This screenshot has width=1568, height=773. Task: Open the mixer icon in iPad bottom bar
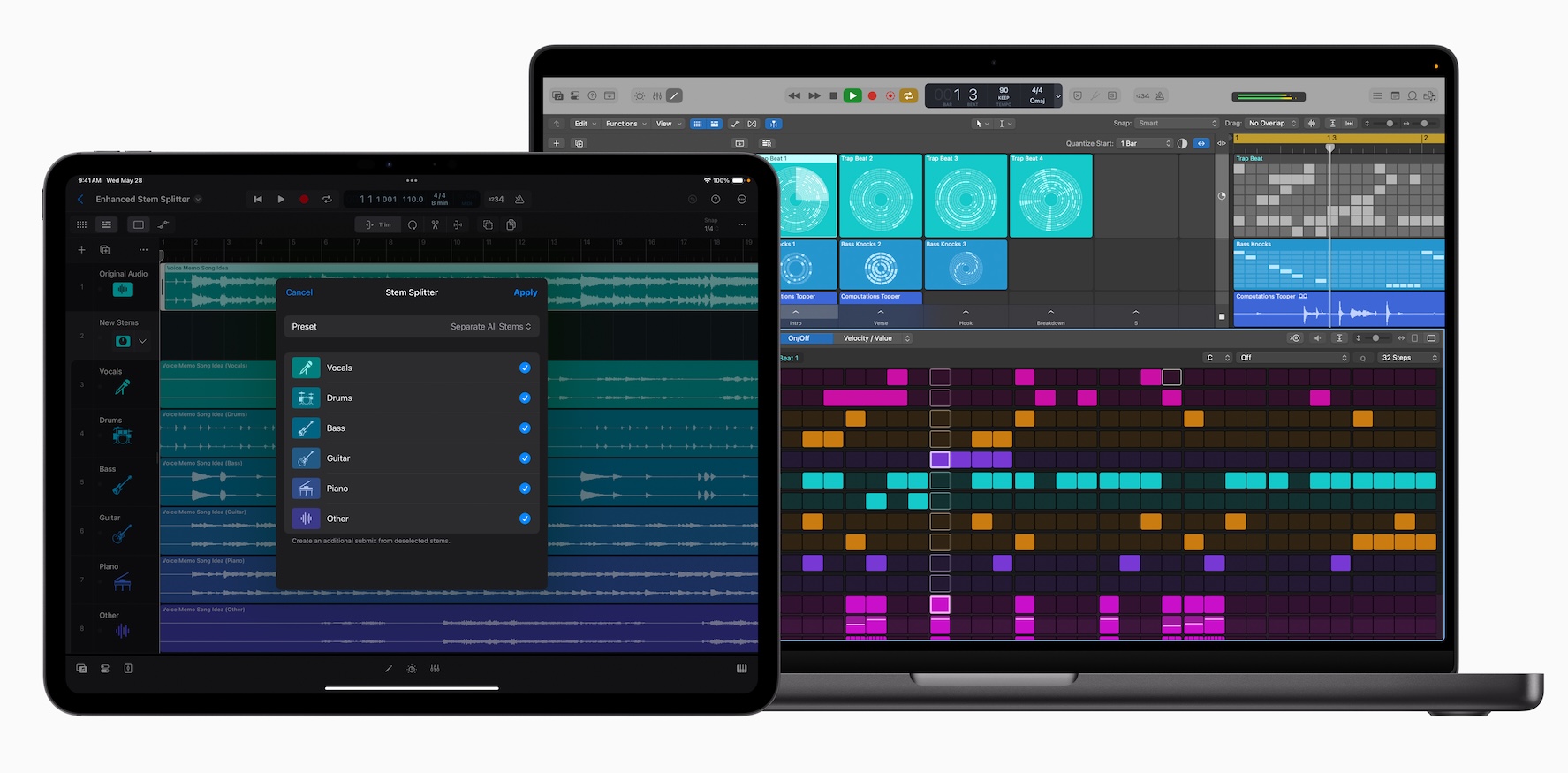click(x=435, y=669)
